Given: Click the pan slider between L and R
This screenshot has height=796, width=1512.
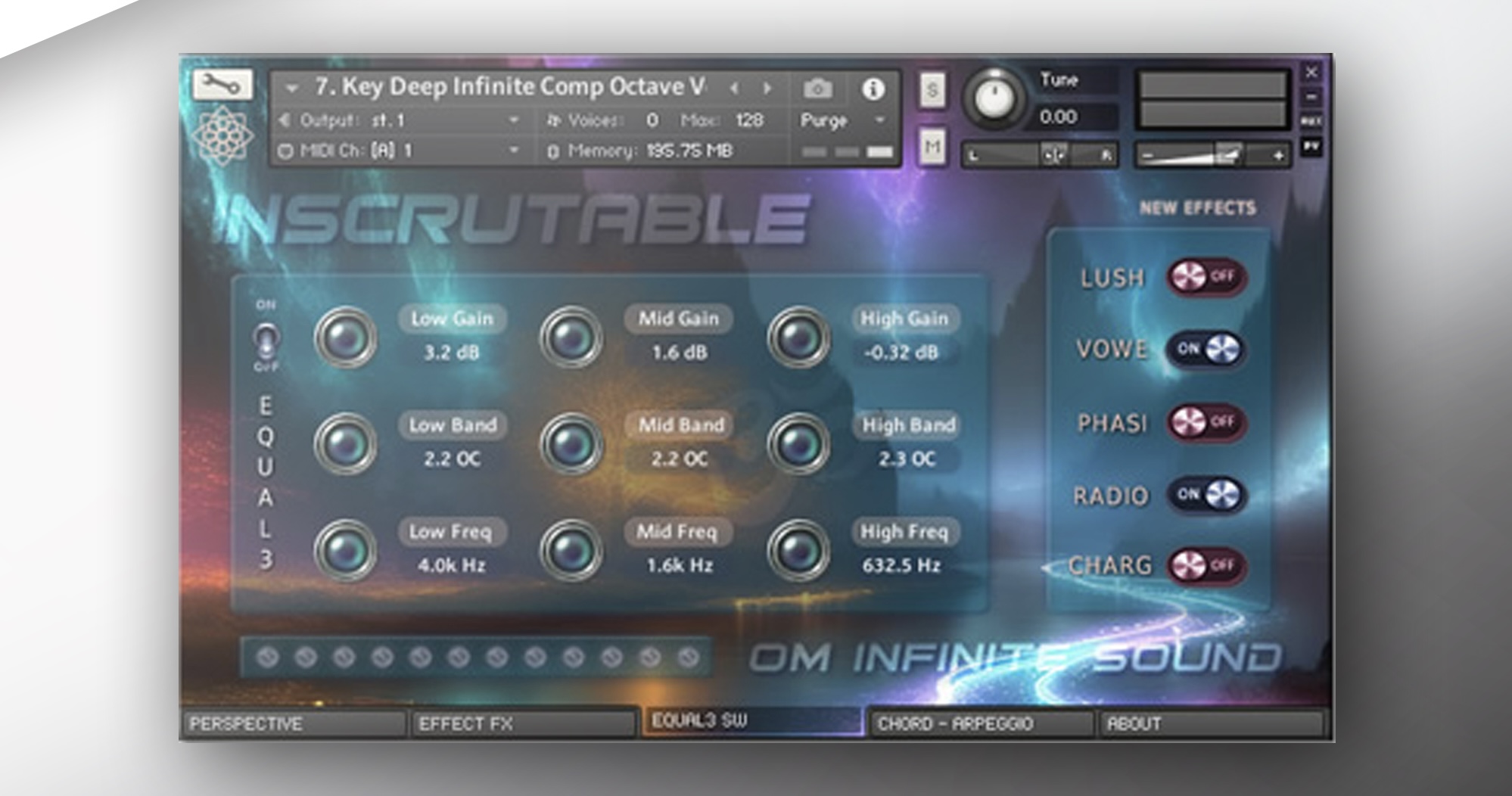Looking at the screenshot, I should click(x=1041, y=155).
